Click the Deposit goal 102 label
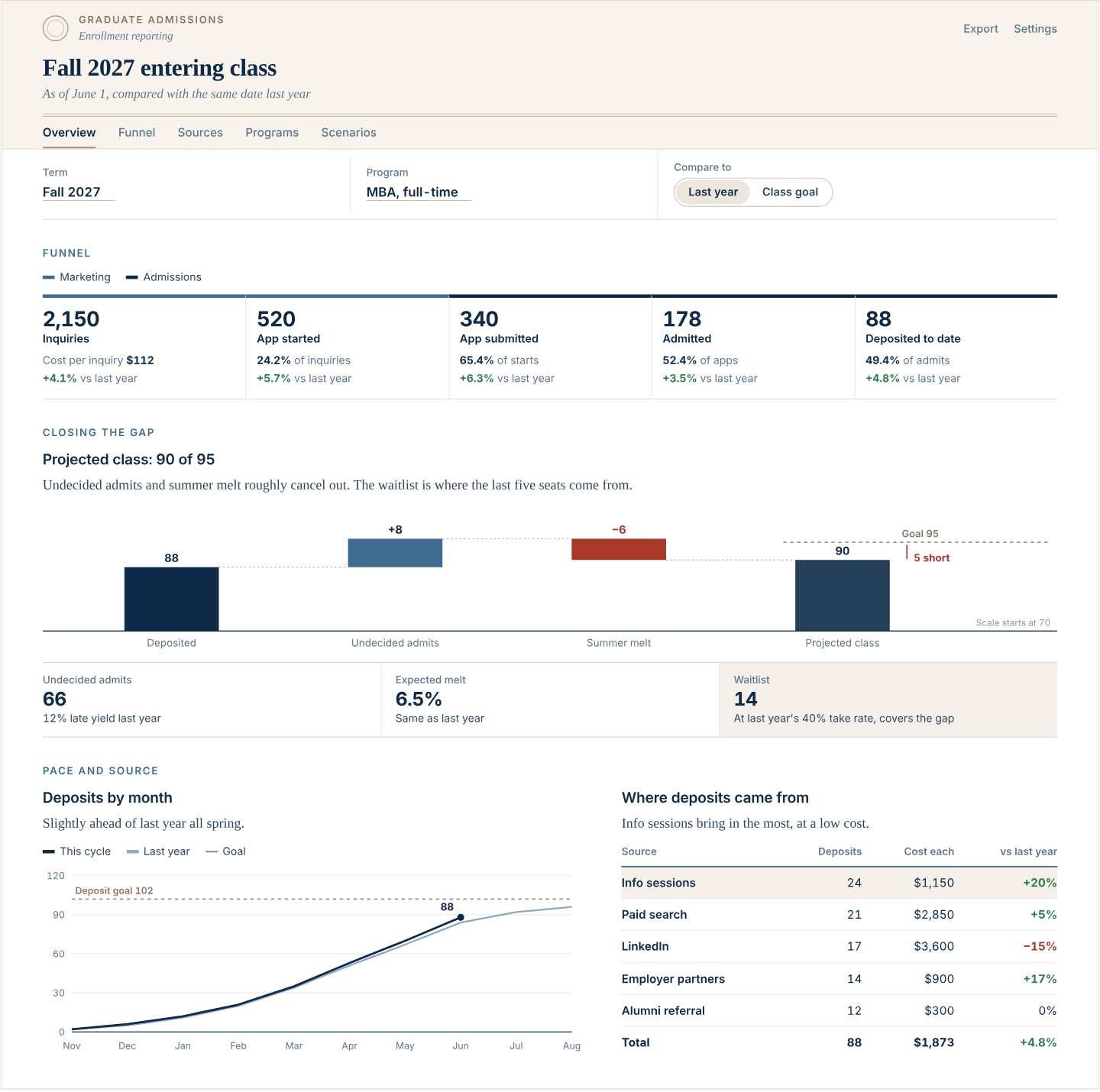The image size is (1100, 1092). [x=114, y=890]
